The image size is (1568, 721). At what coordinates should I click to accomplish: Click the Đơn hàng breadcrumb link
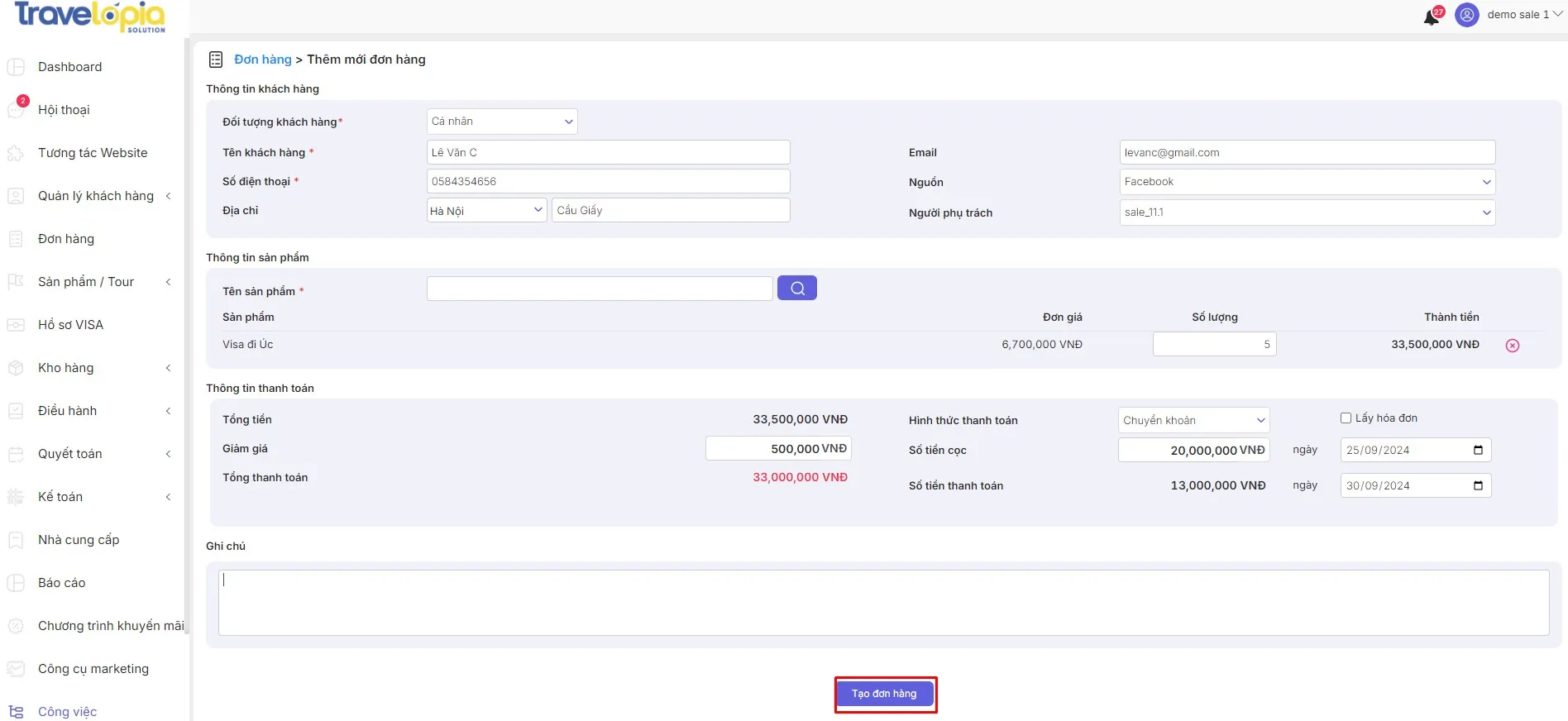[263, 60]
